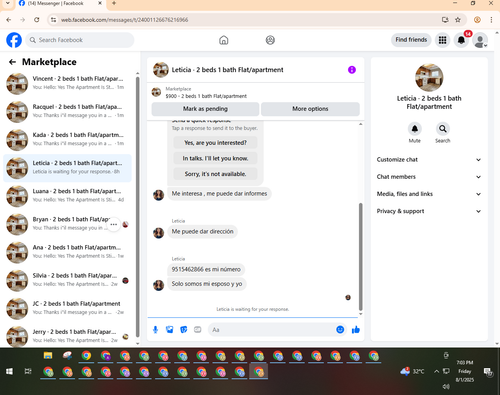This screenshot has height=395, width=500.
Task: Open the Facebook Home icon
Action: pyautogui.click(x=224, y=40)
